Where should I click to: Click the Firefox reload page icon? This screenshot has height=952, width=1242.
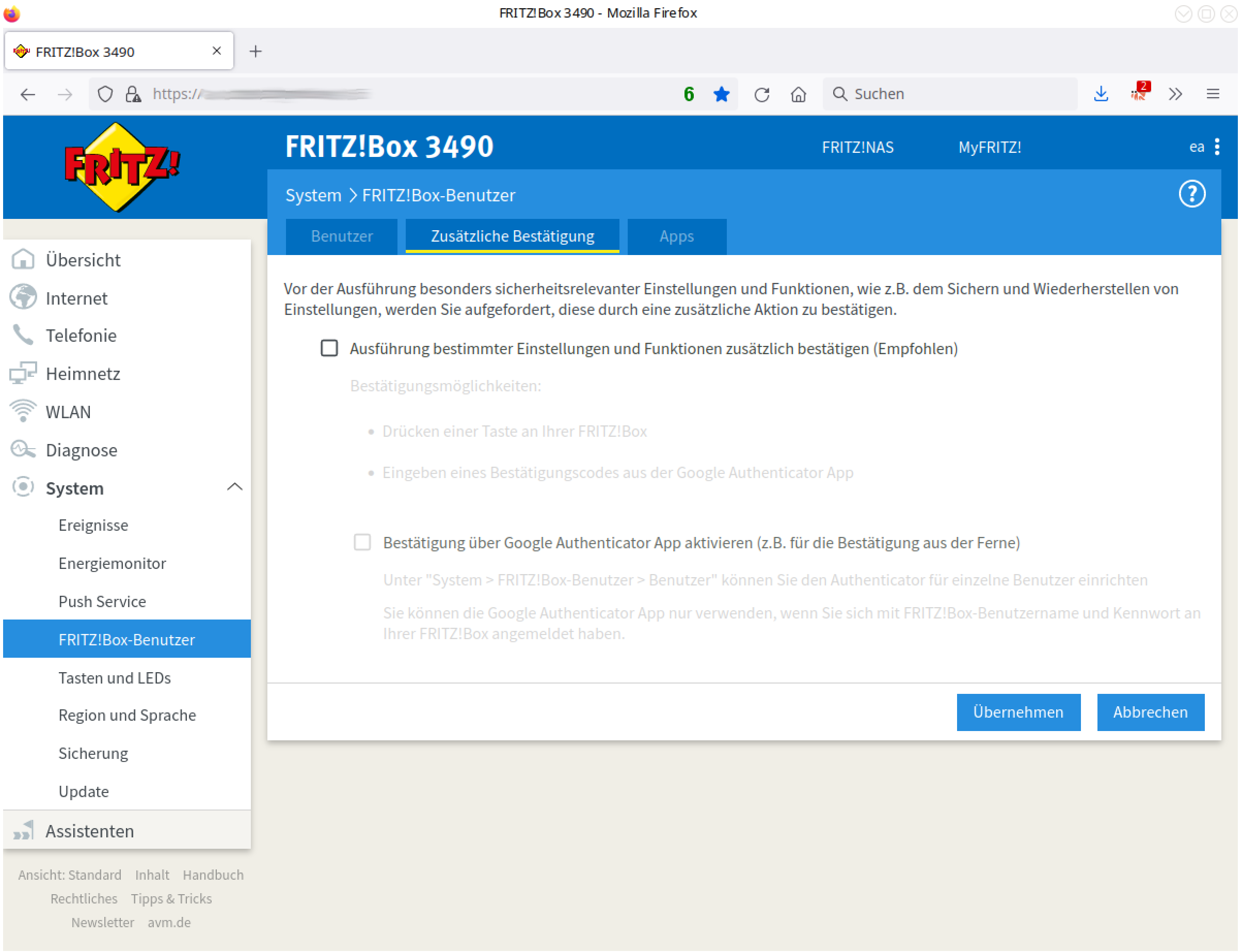tap(761, 94)
